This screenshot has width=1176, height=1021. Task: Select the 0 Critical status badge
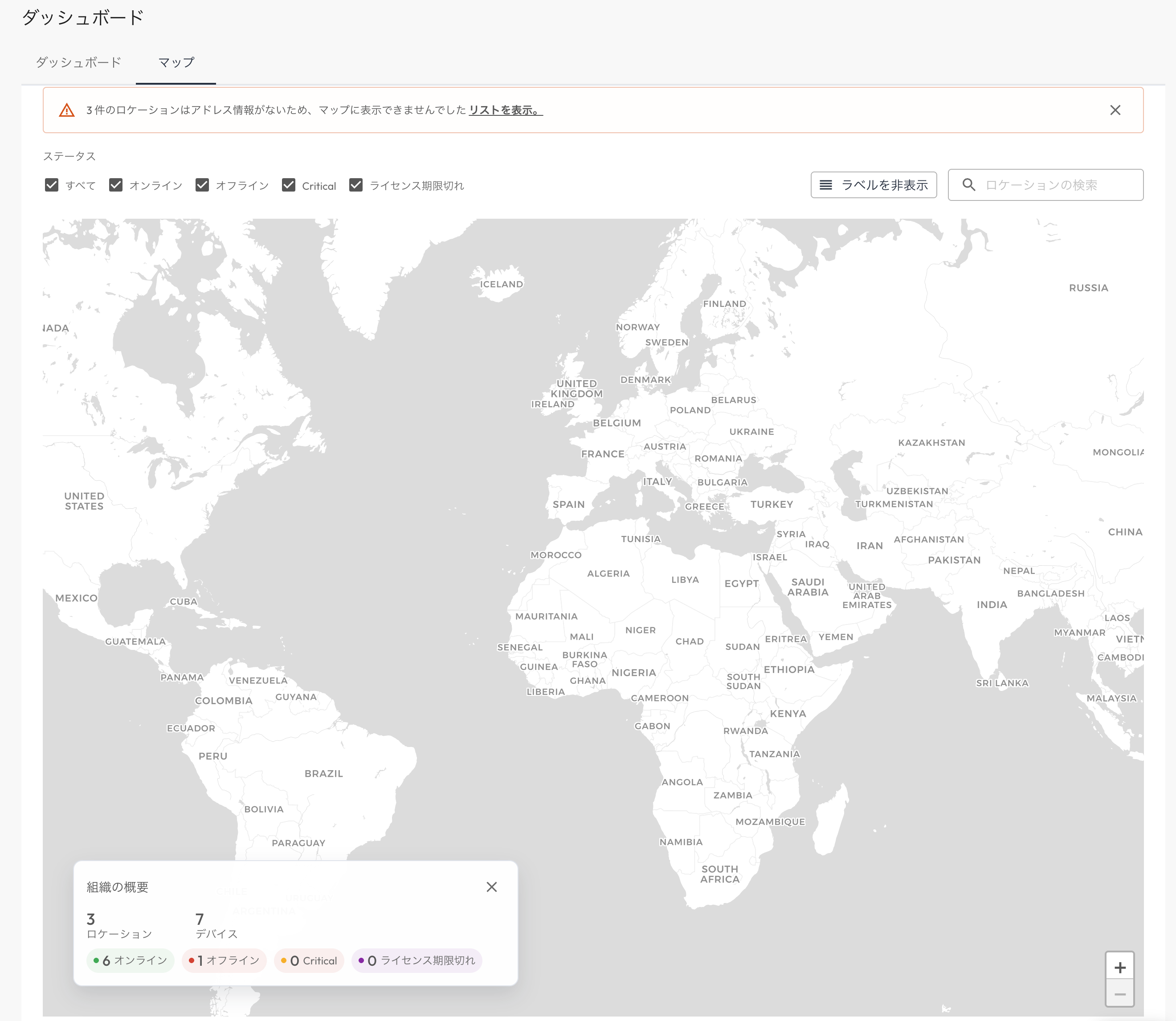coord(309,960)
